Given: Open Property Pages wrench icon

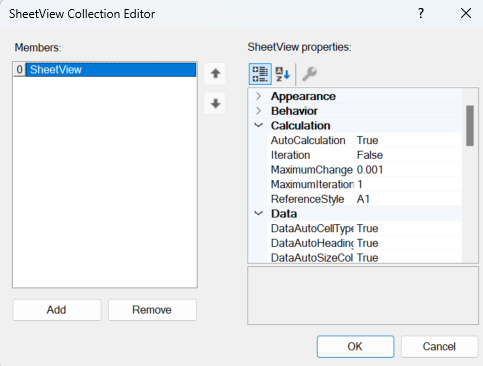Looking at the screenshot, I should 309,74.
